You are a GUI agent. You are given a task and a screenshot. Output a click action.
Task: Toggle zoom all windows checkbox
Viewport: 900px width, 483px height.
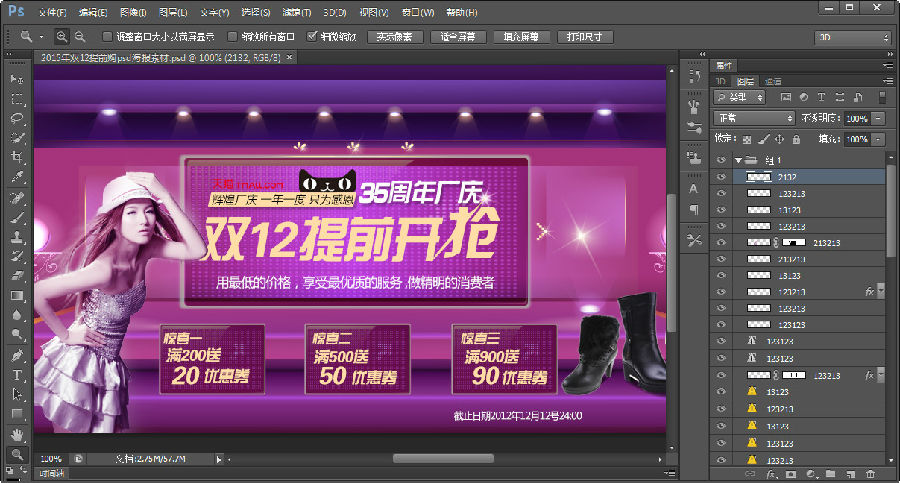[x=232, y=37]
